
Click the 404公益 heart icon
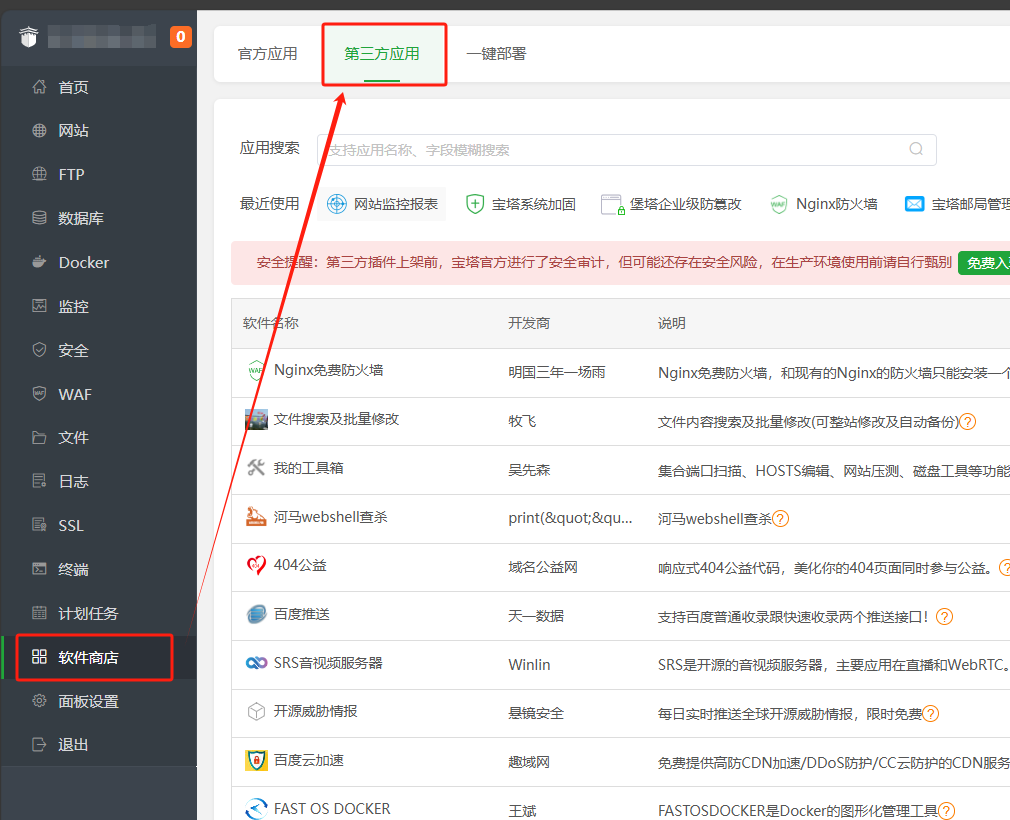coord(256,566)
